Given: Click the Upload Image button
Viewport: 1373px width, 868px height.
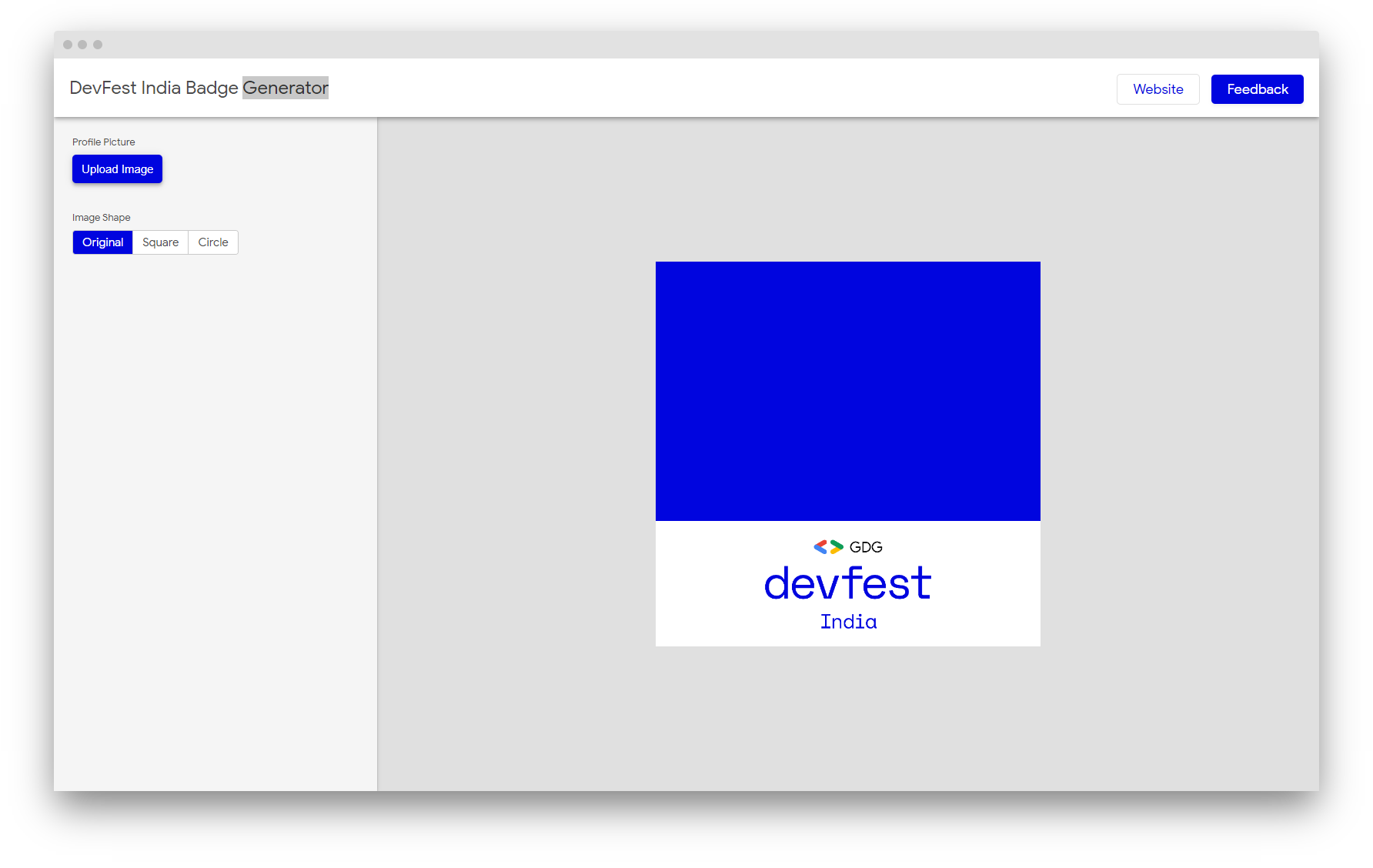Looking at the screenshot, I should point(117,169).
